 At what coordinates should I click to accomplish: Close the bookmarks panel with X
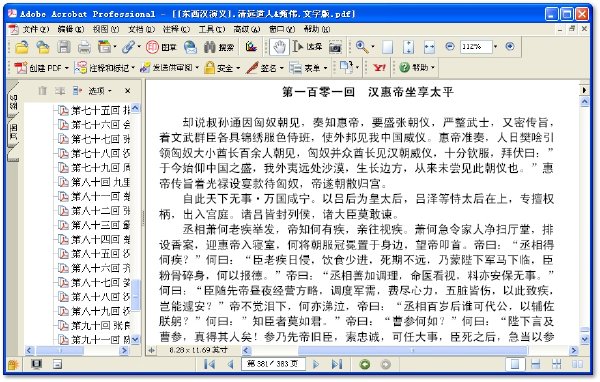tap(127, 91)
